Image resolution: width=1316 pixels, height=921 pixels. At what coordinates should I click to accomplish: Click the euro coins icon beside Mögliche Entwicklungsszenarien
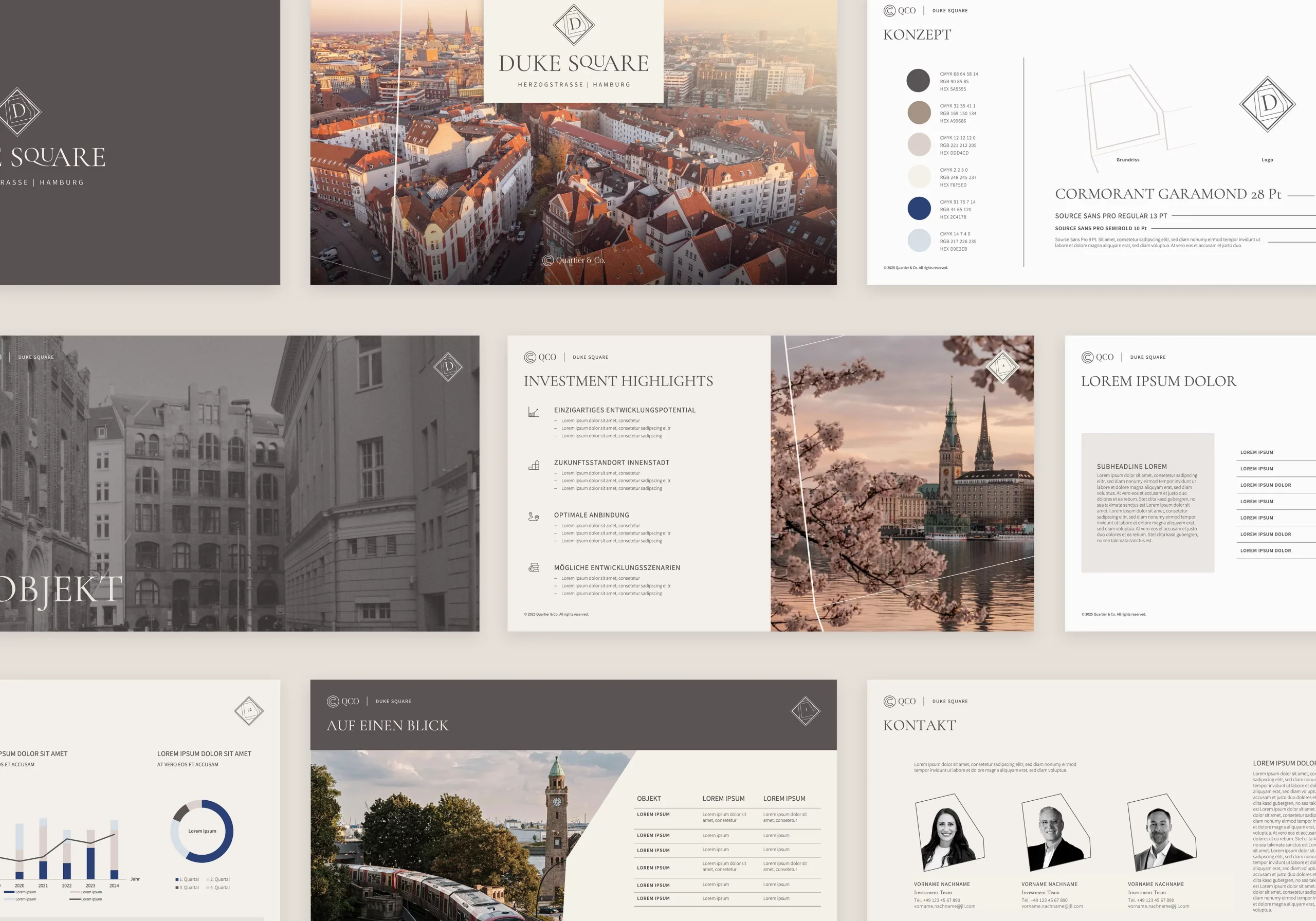(534, 567)
